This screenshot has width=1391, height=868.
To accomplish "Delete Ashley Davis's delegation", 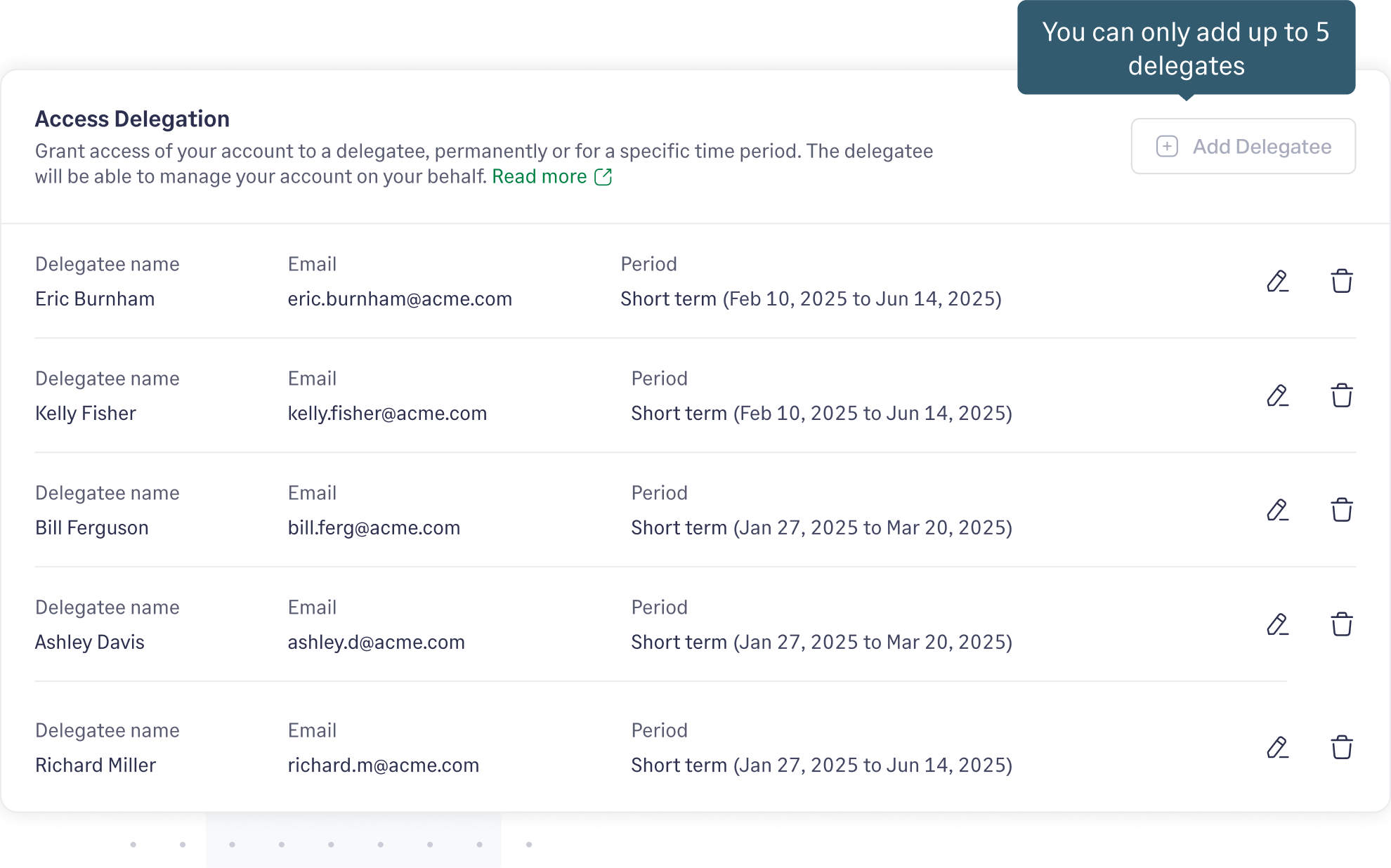I will (x=1343, y=624).
